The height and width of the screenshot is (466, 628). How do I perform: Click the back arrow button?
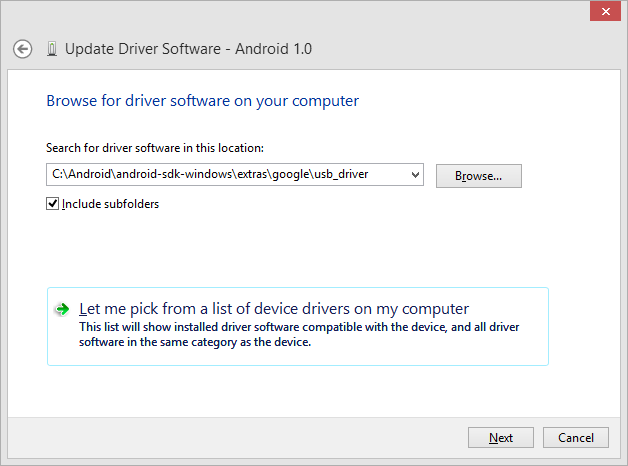click(23, 49)
